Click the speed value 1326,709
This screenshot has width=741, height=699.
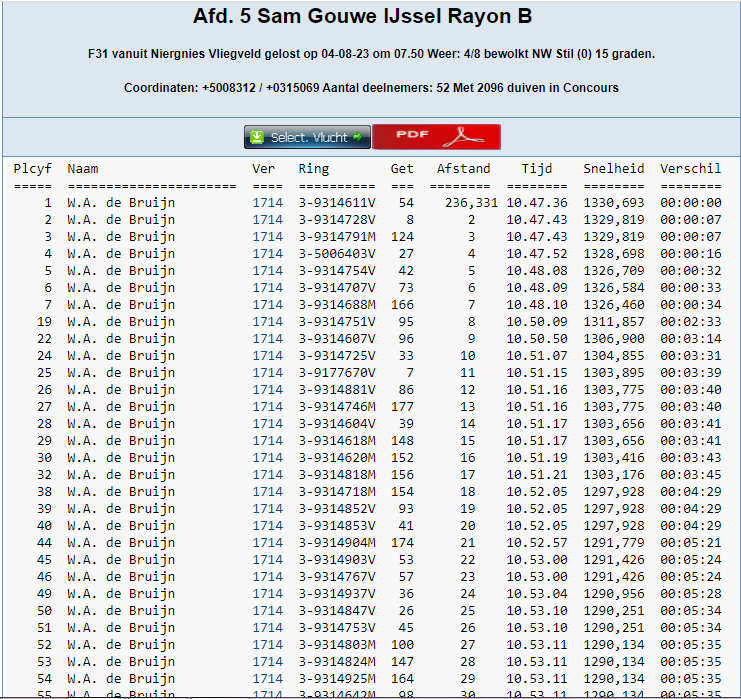coord(614,271)
